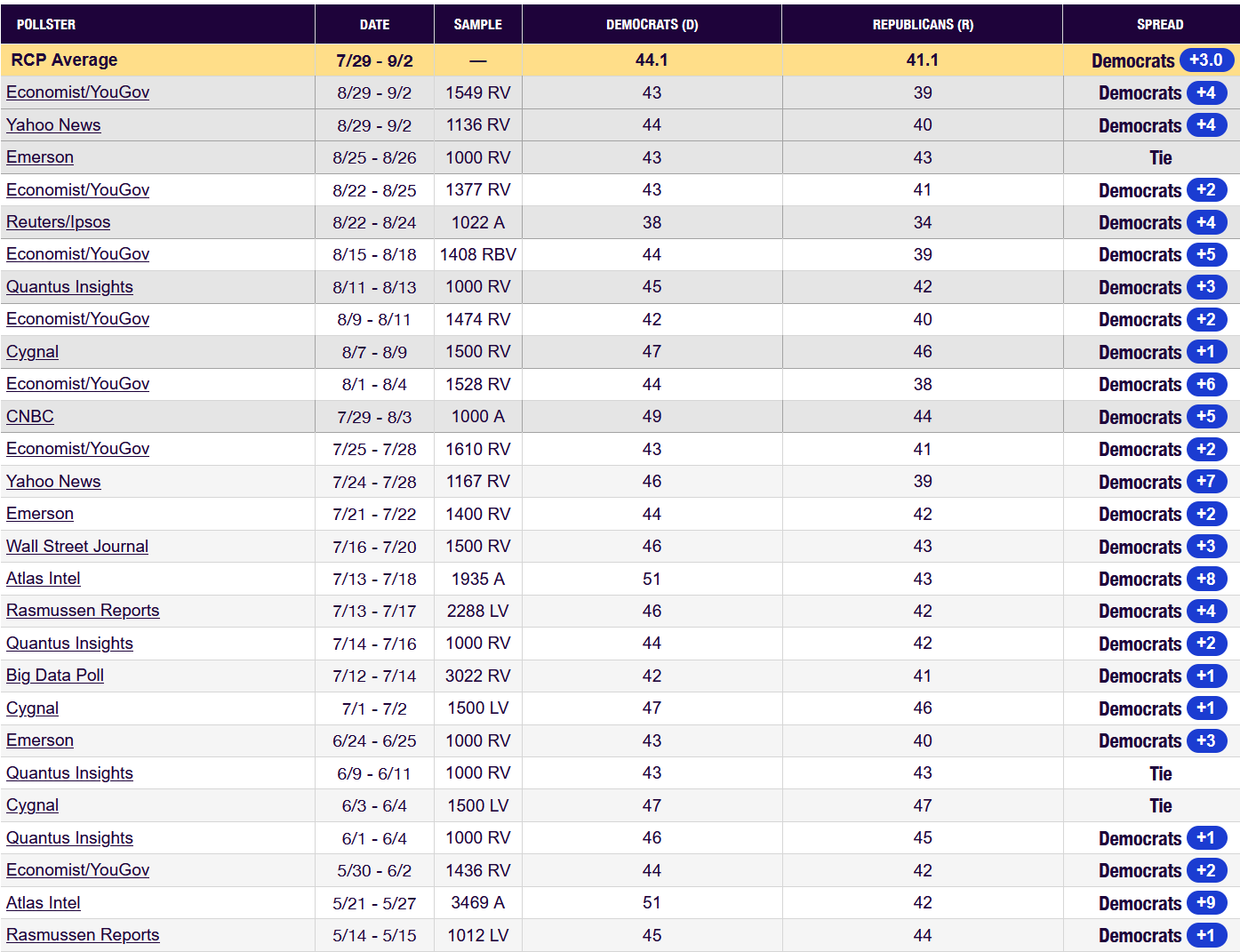Open the Cygnal poll dated 7/1 - 7/2
Screen dimensions: 1240x952
32,708
